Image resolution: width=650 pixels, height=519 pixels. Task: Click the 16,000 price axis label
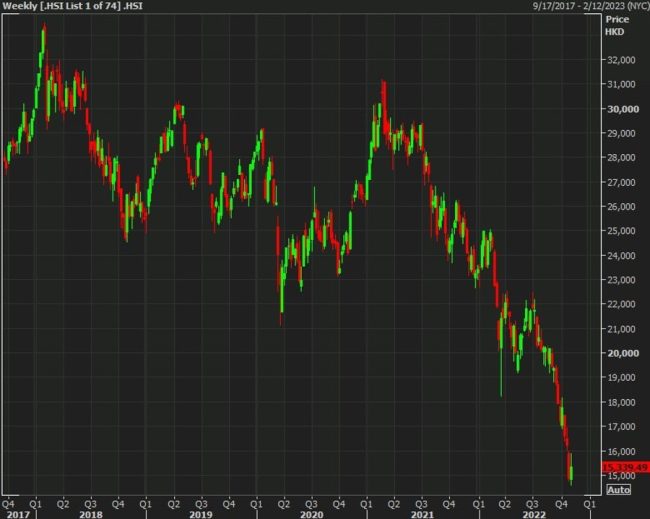[x=621, y=451]
